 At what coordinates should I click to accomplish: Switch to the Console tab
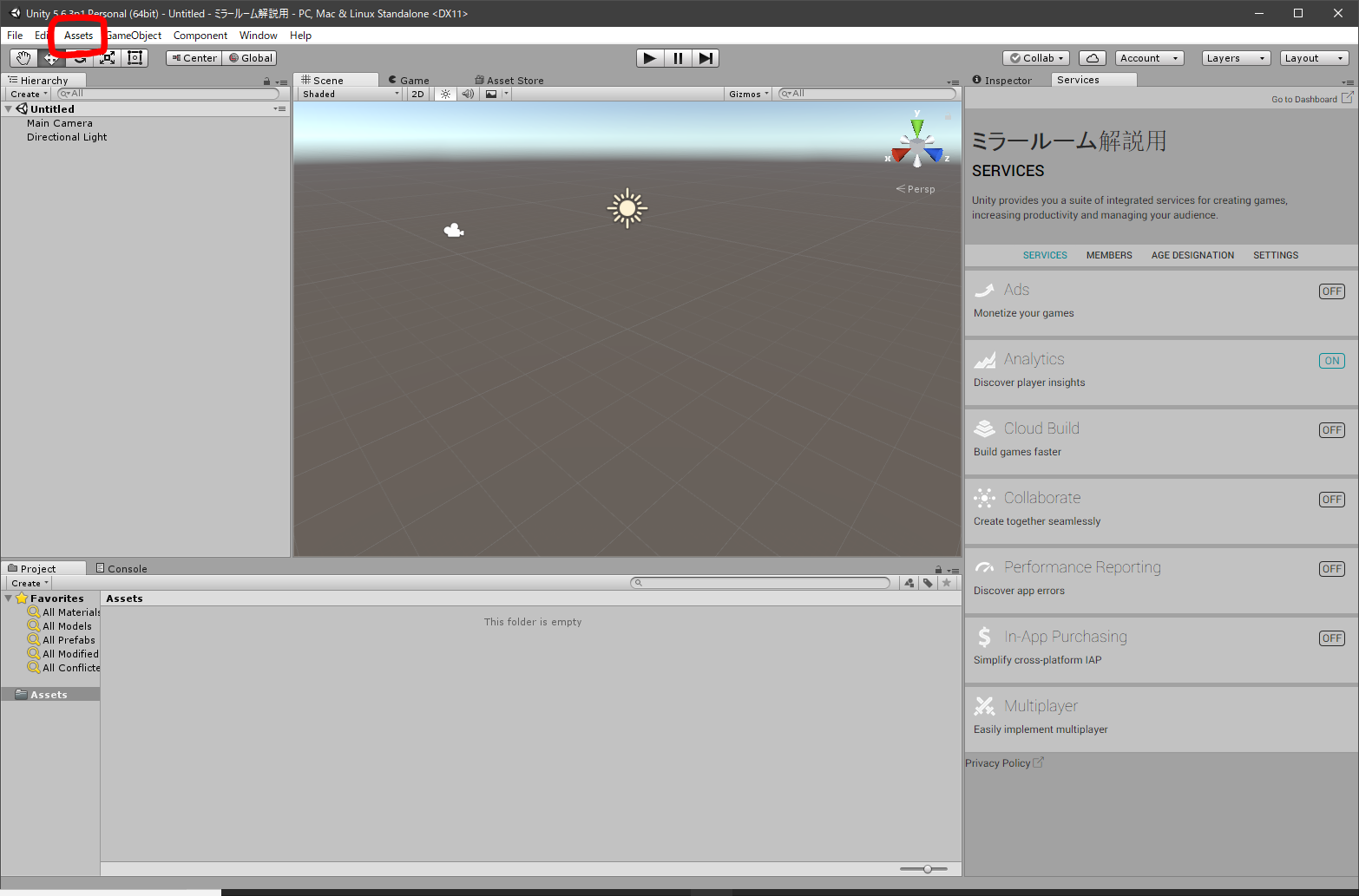point(121,568)
